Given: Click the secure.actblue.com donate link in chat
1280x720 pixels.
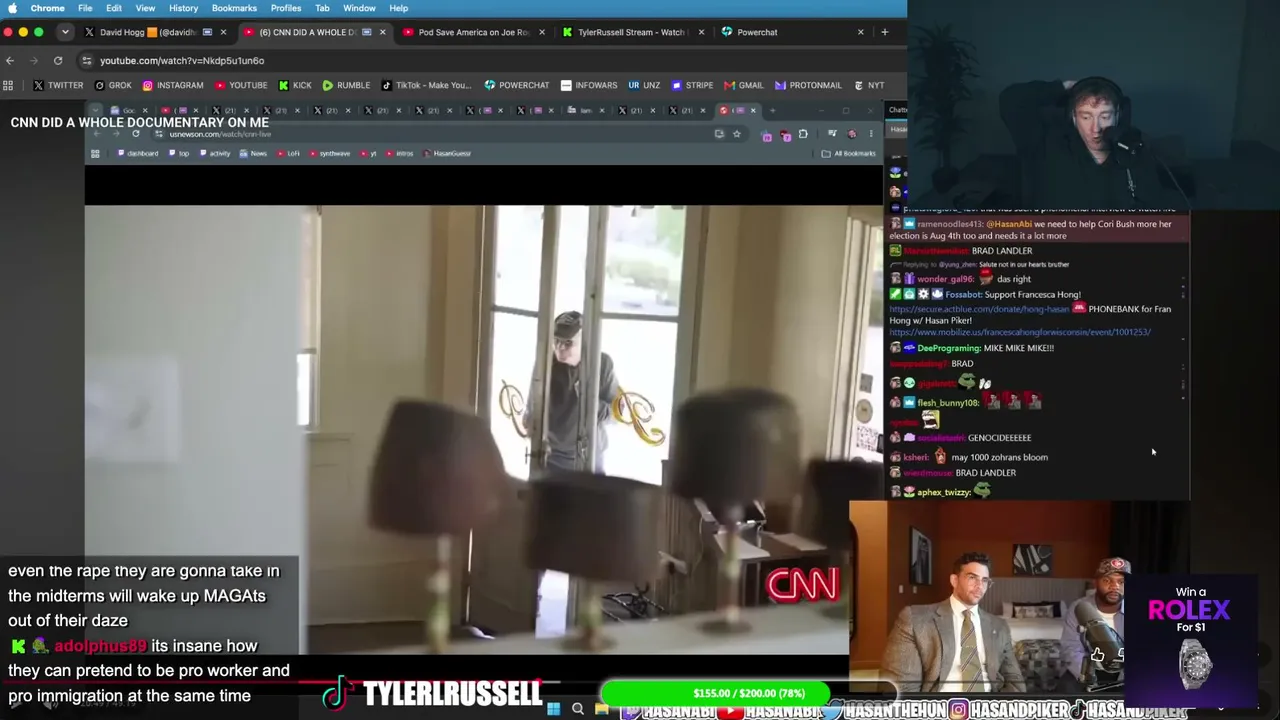Looking at the screenshot, I should click(980, 309).
